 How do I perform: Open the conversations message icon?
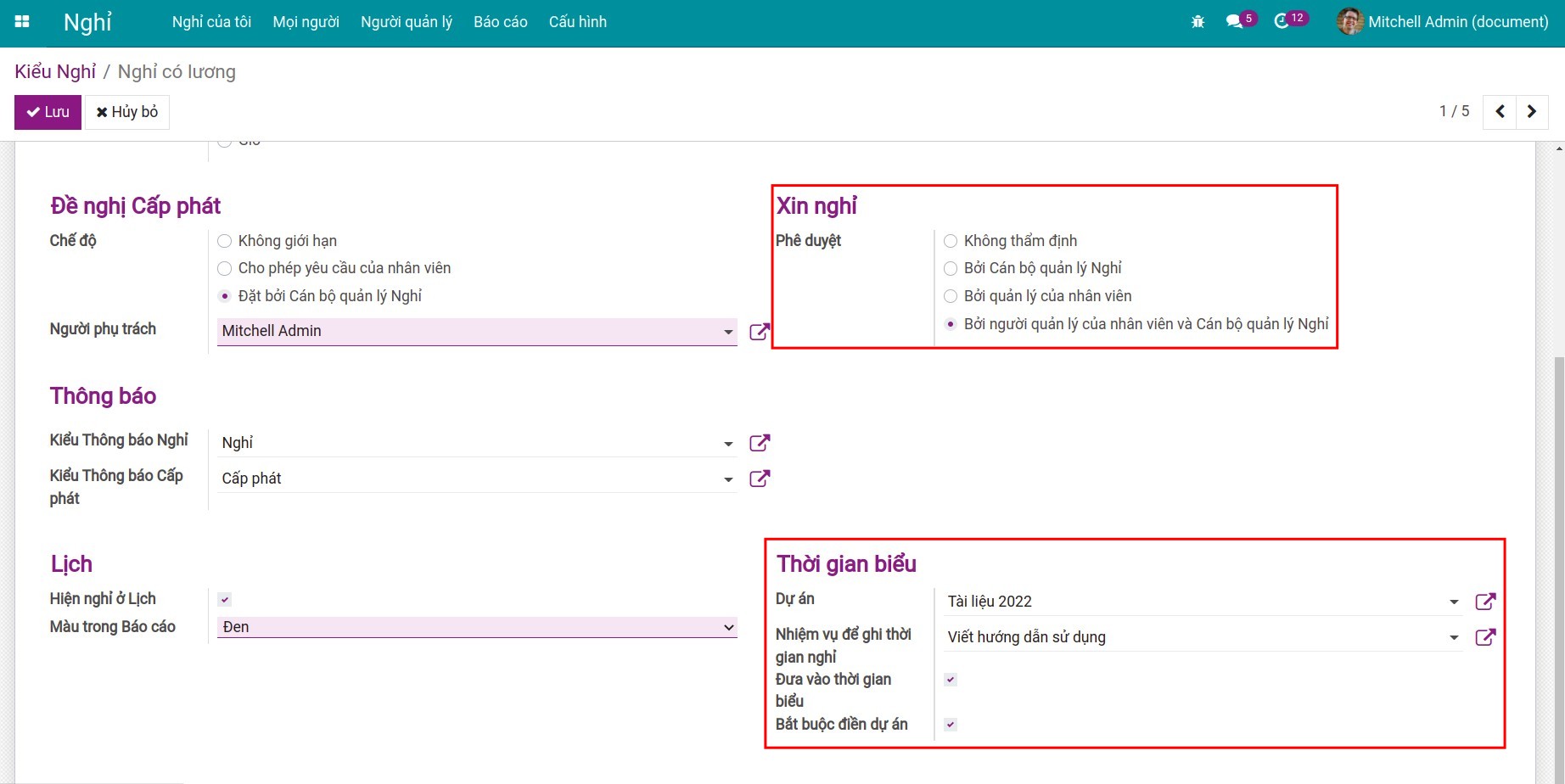[x=1234, y=22]
